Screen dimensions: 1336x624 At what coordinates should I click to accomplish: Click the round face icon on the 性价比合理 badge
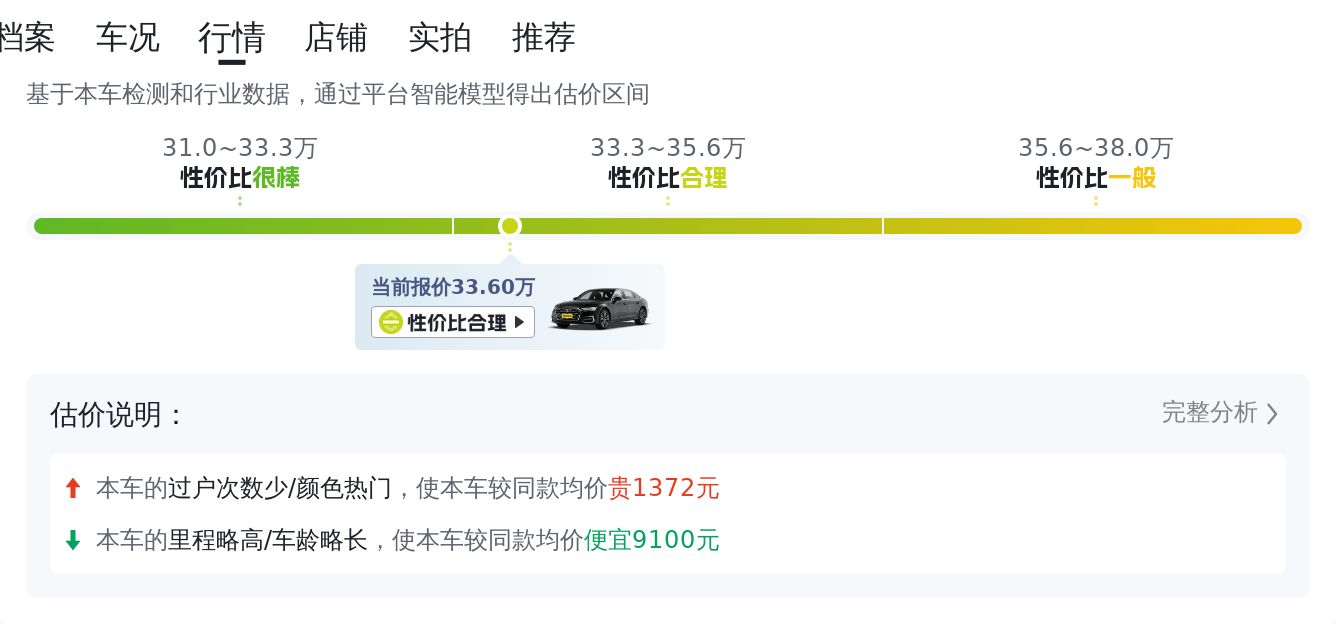pyautogui.click(x=390, y=322)
